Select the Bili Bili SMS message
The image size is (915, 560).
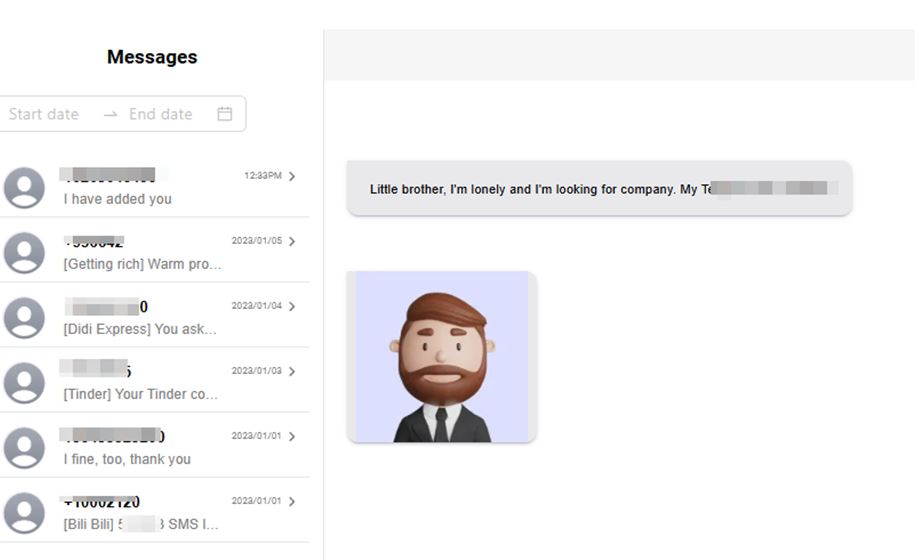pyautogui.click(x=140, y=524)
